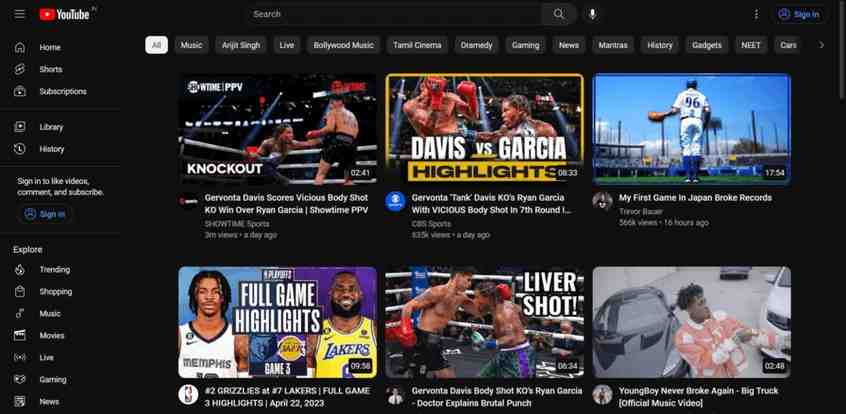Select the Arijit Singh chip

click(241, 45)
